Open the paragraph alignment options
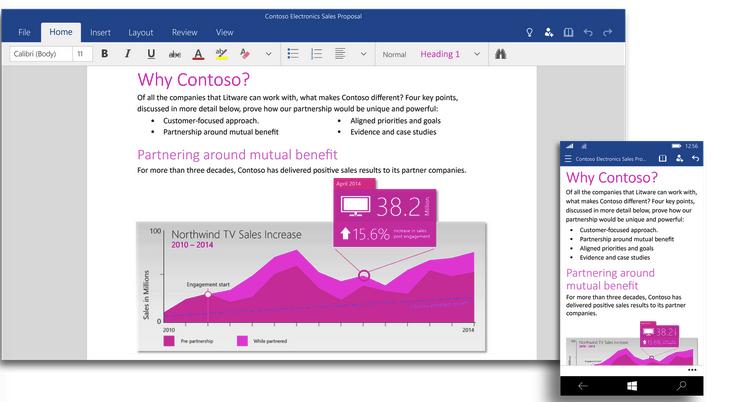The image size is (730, 402). [x=340, y=54]
